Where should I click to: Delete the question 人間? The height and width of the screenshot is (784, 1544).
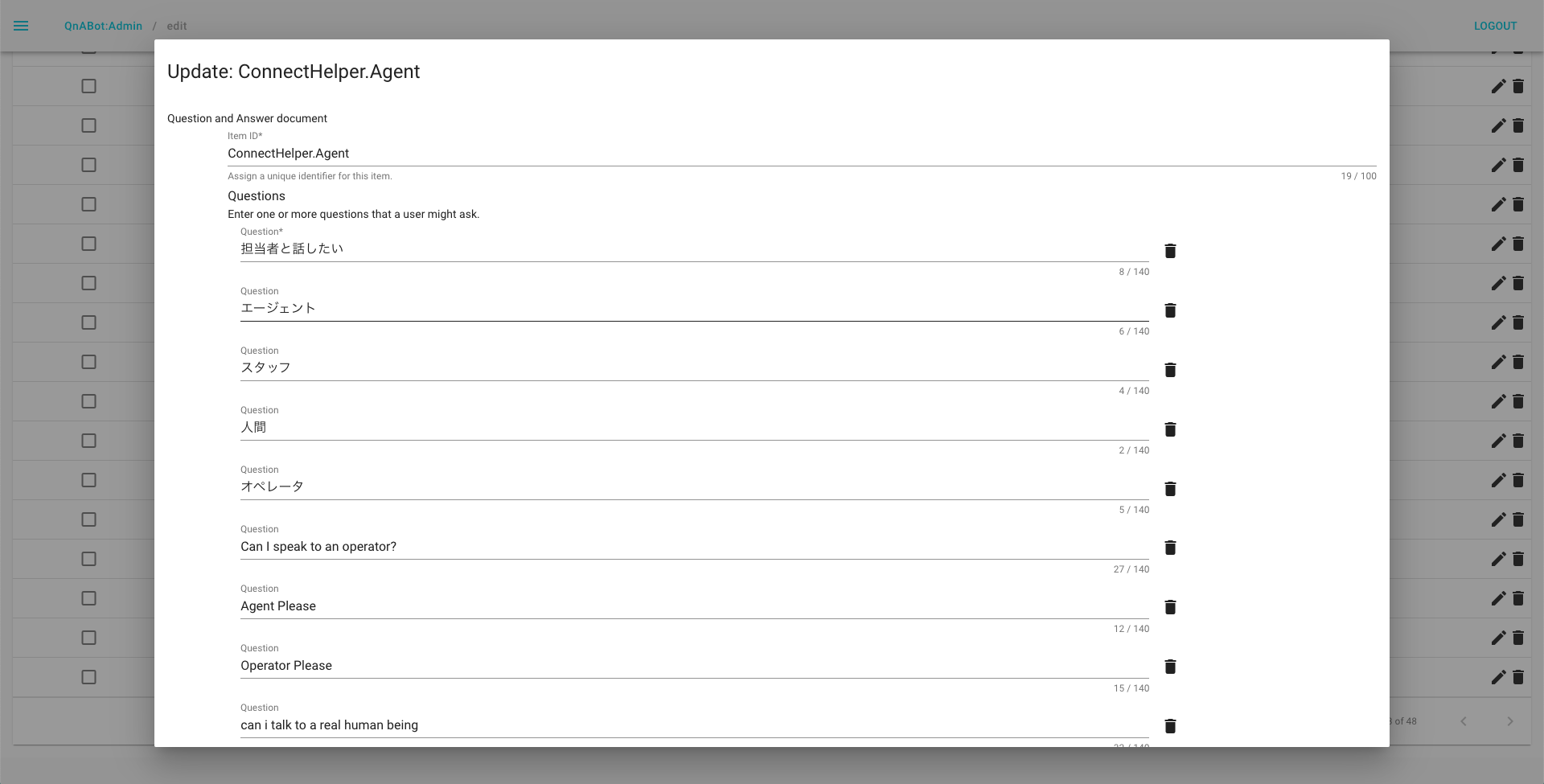(x=1170, y=429)
